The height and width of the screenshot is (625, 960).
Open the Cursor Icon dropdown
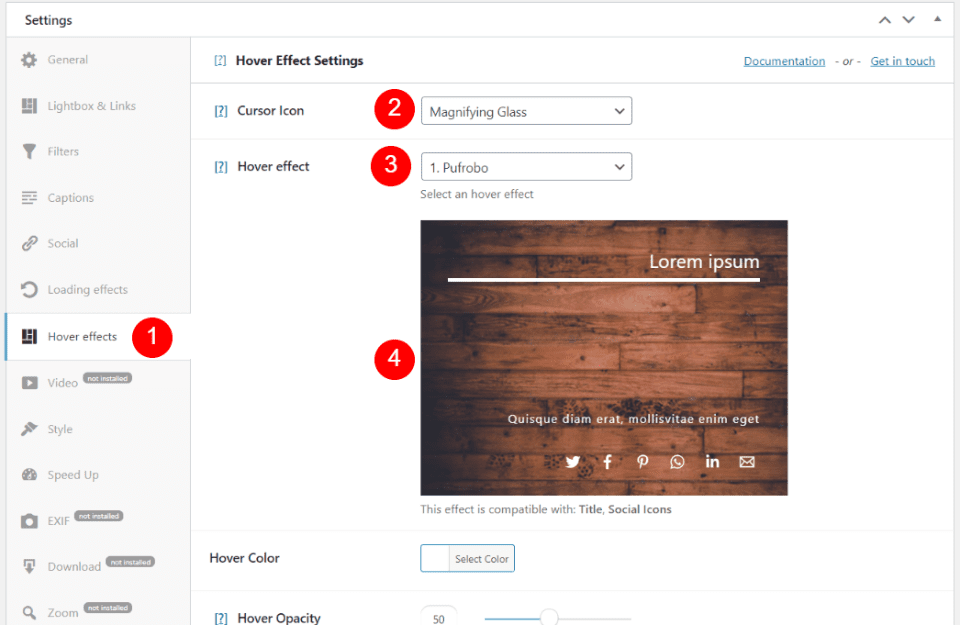click(526, 111)
